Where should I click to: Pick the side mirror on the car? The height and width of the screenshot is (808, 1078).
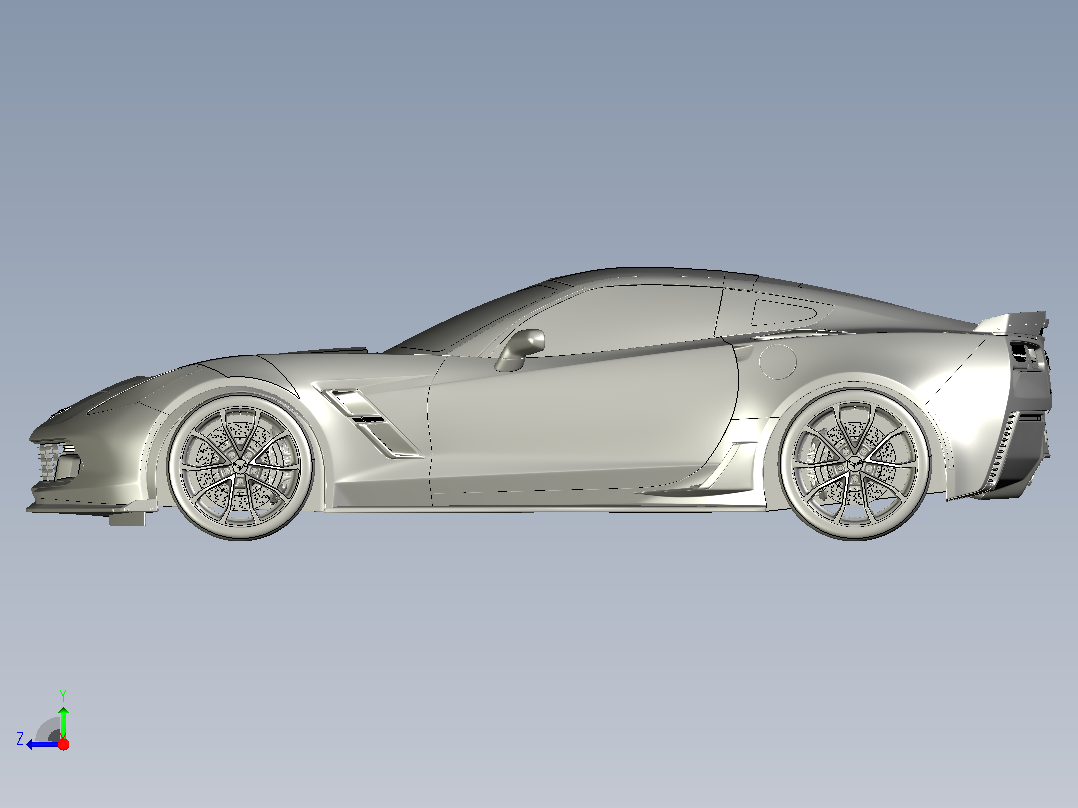(x=520, y=349)
